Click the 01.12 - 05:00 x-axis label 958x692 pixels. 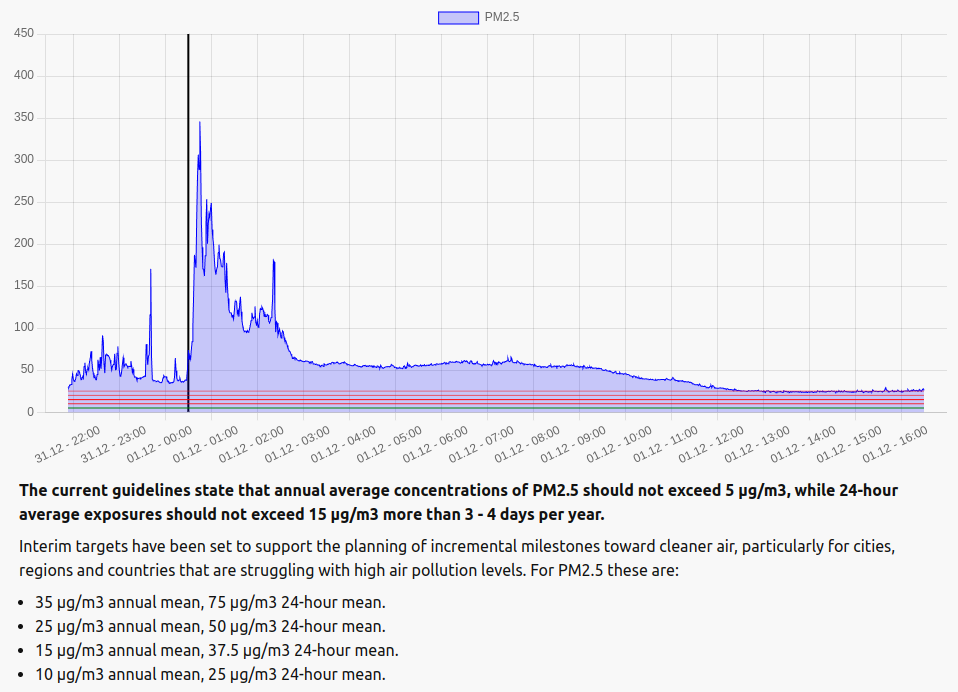389,444
